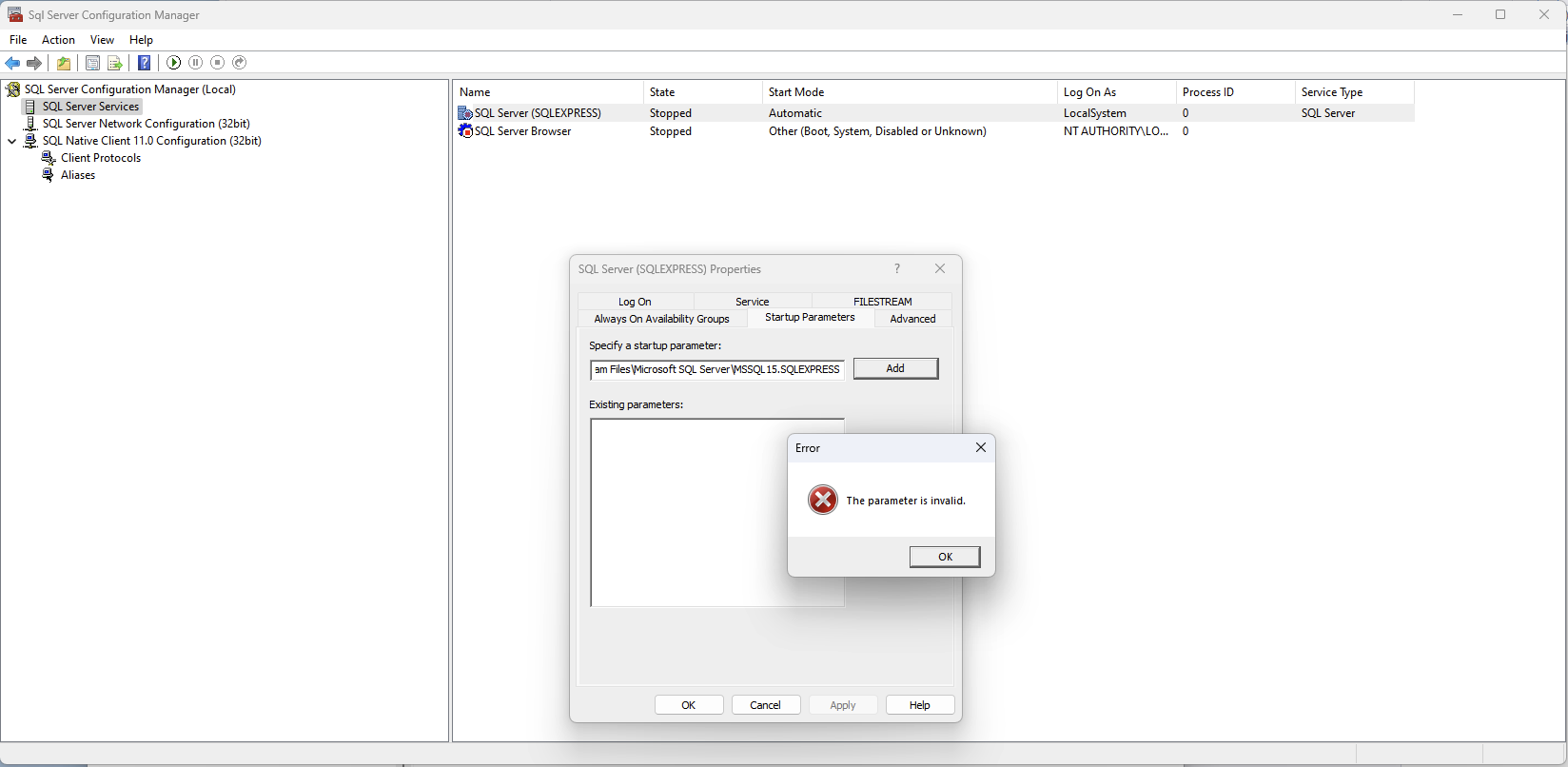1568x767 pixels.
Task: Open the File menu
Action: (x=18, y=40)
